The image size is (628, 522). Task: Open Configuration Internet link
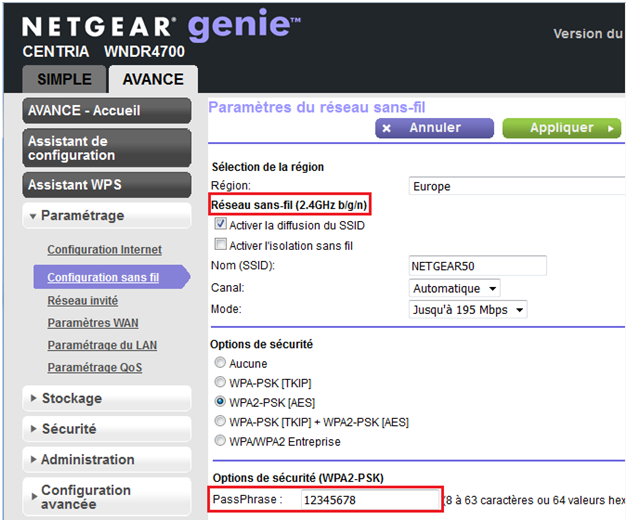pyautogui.click(x=105, y=250)
